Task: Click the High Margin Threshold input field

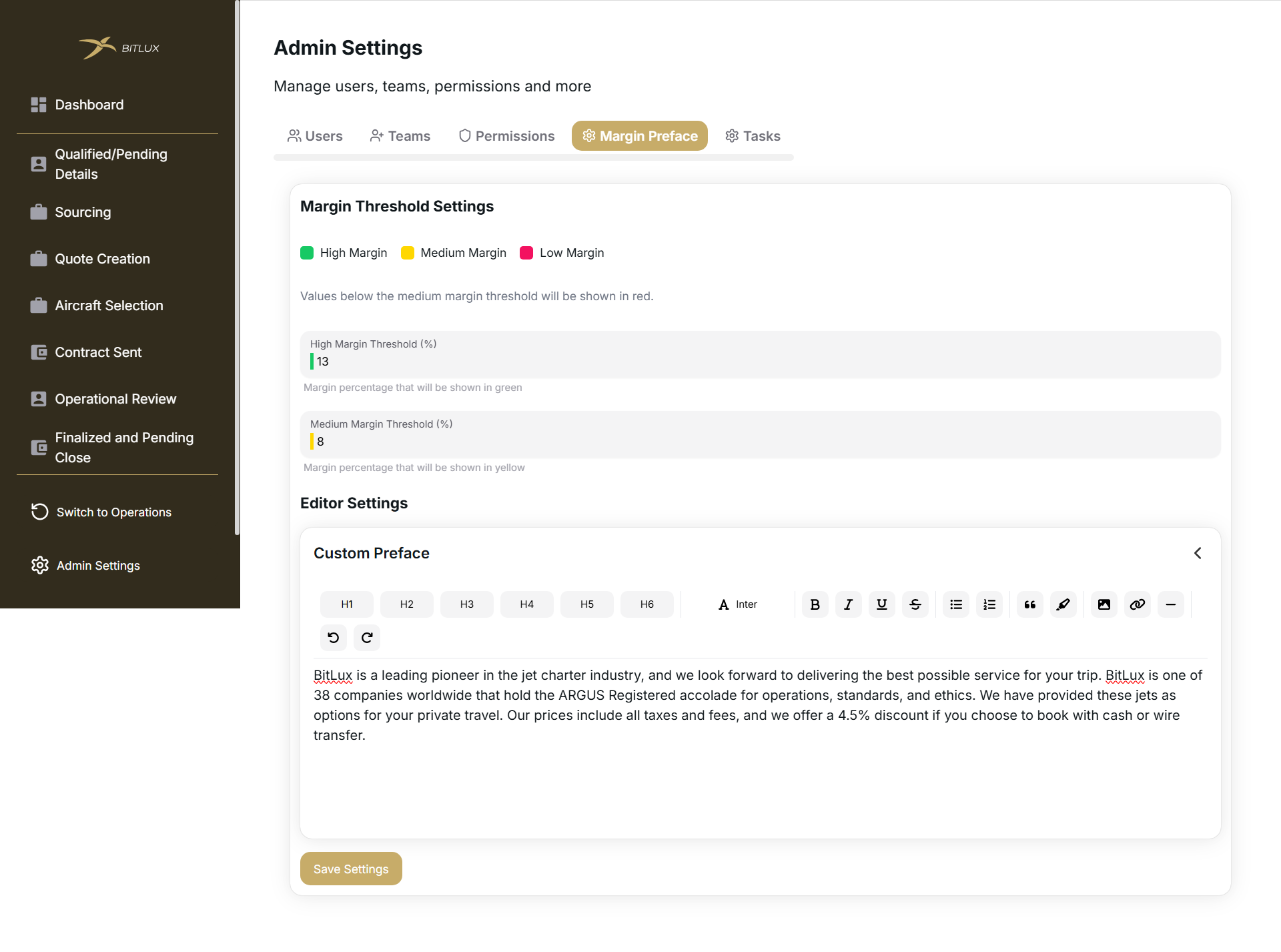Action: [761, 362]
